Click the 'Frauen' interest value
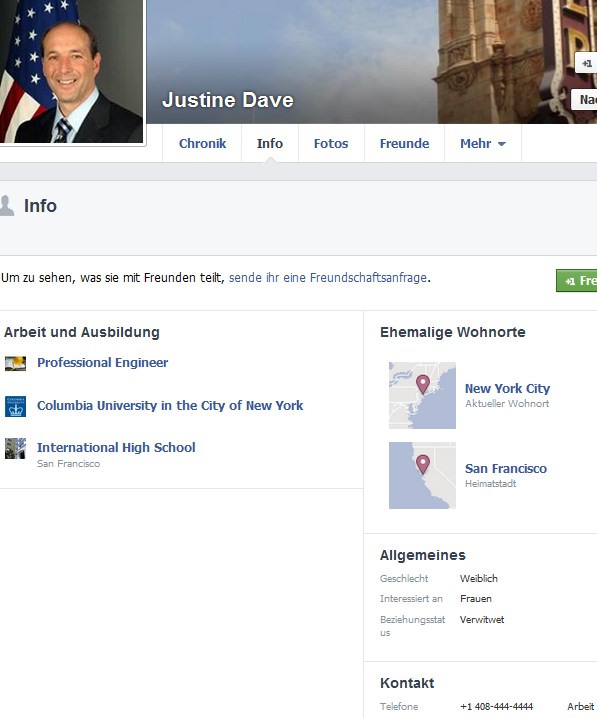 [x=476, y=598]
